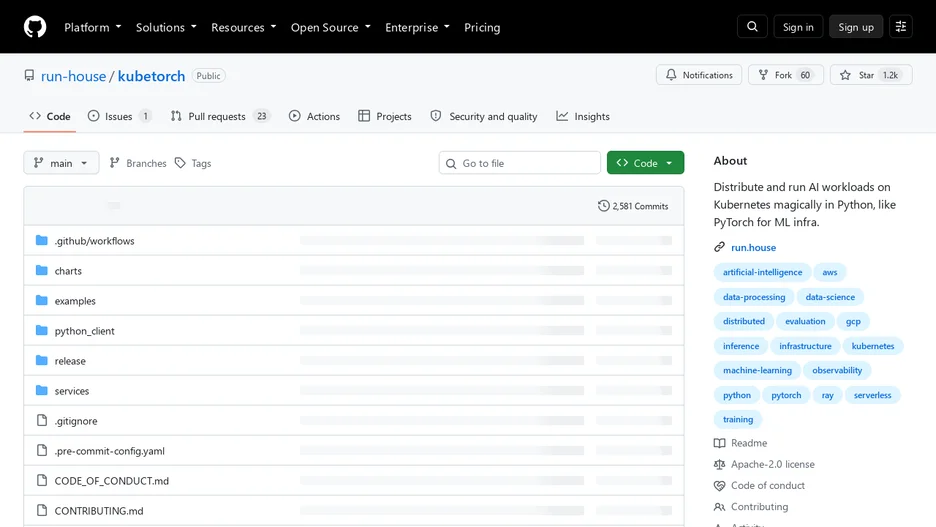Screen dimensions: 936x527
Task: Click the clock history icon by Commits
Action: pyautogui.click(x=604, y=206)
